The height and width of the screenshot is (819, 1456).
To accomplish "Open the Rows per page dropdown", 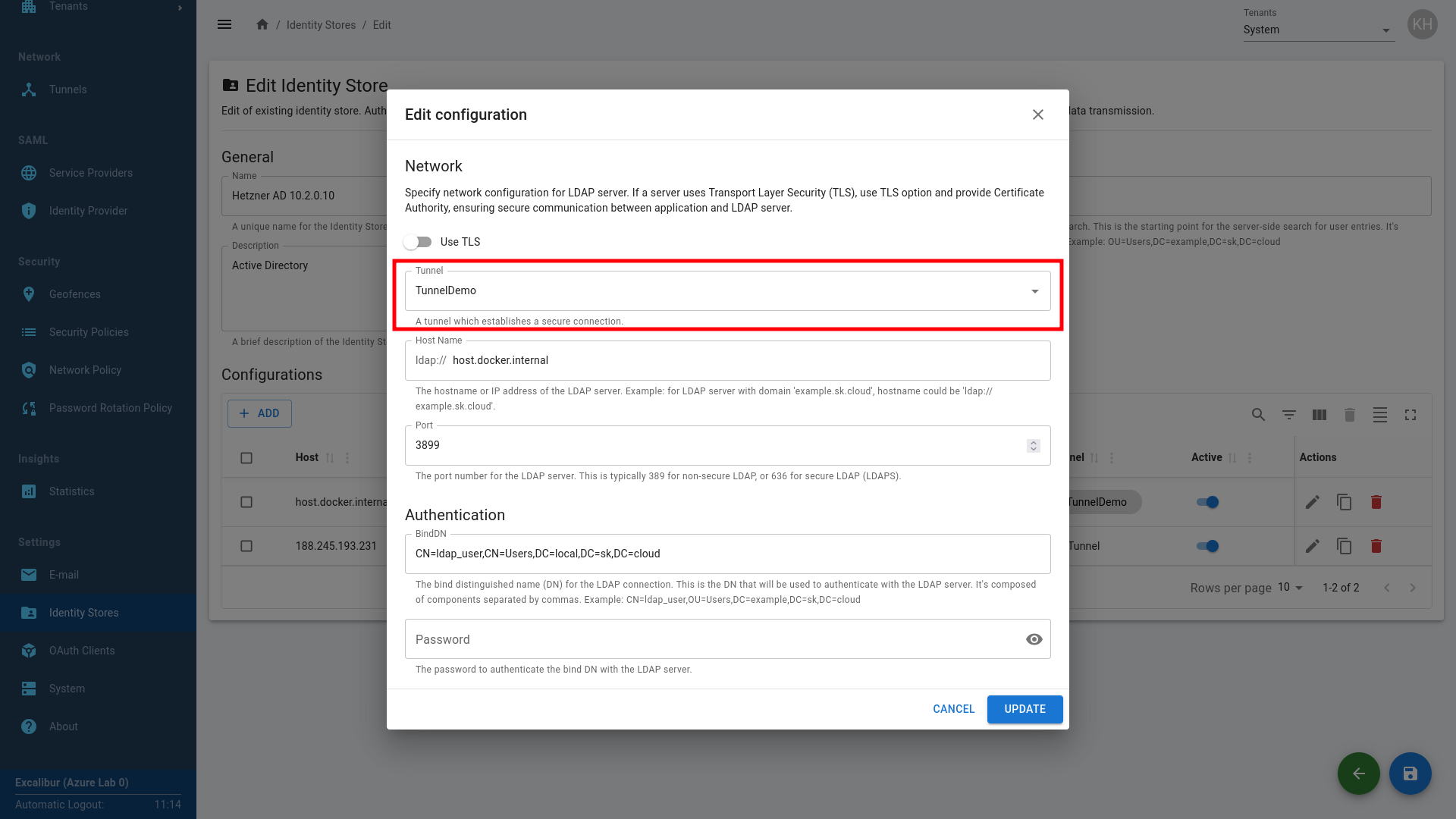I will pyautogui.click(x=1290, y=588).
